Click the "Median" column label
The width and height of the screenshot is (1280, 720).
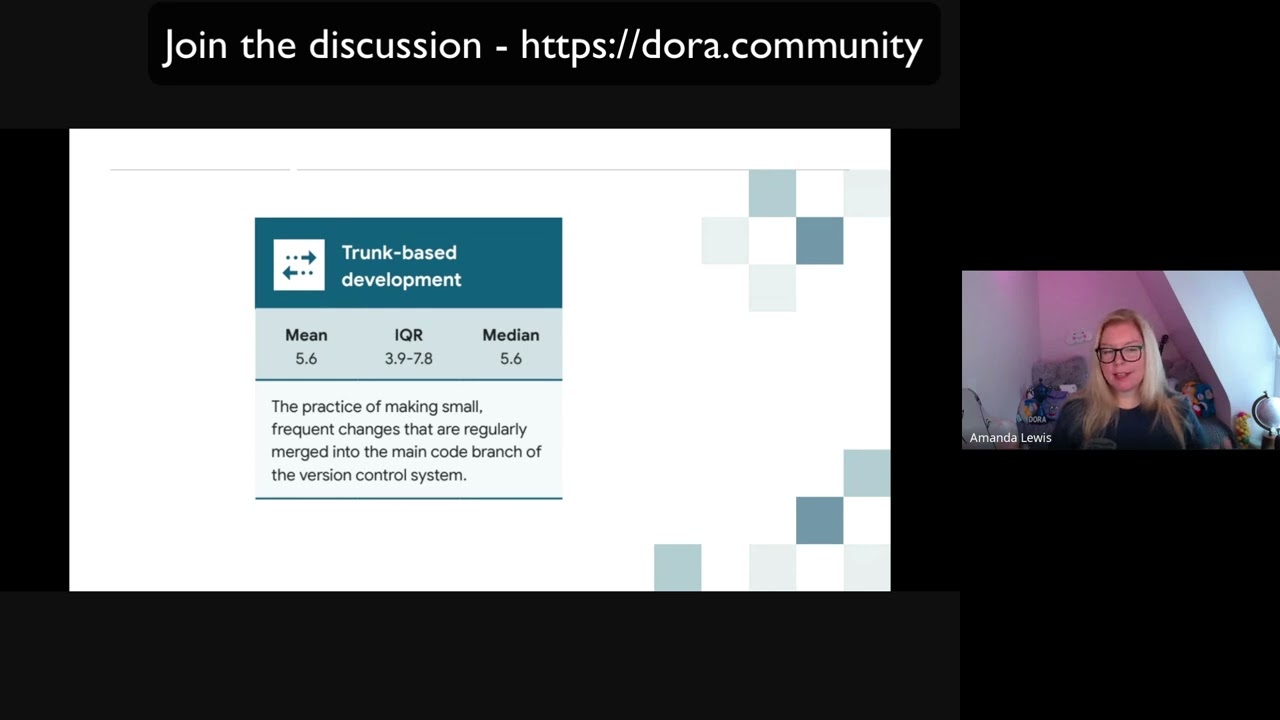(511, 335)
